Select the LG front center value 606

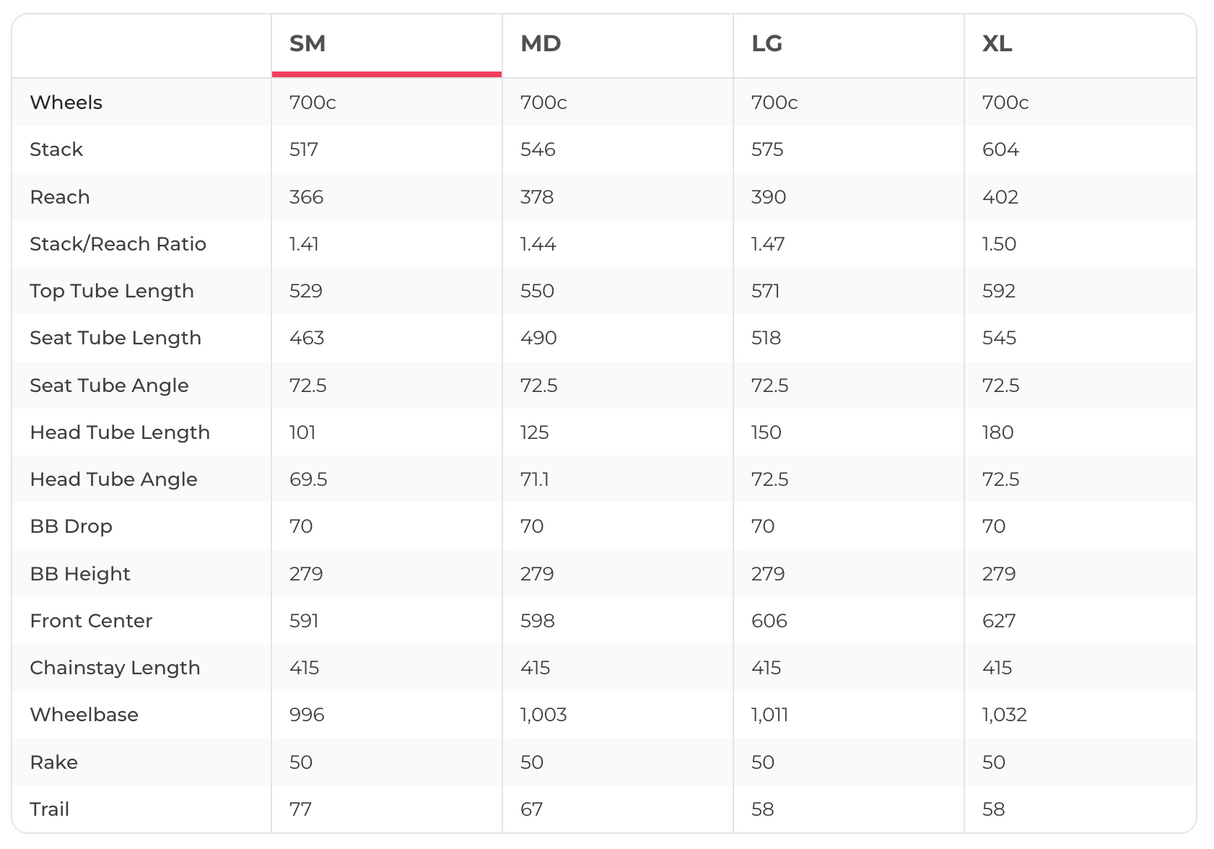pyautogui.click(x=769, y=621)
